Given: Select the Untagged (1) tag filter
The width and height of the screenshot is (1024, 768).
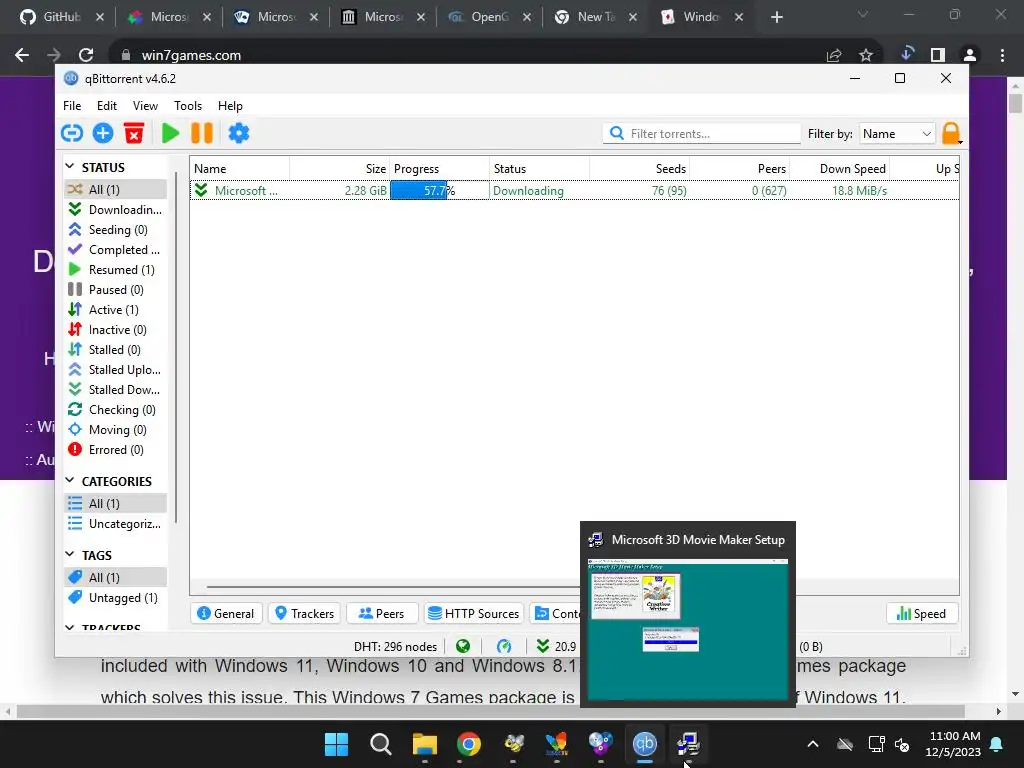Looking at the screenshot, I should click(116, 598).
